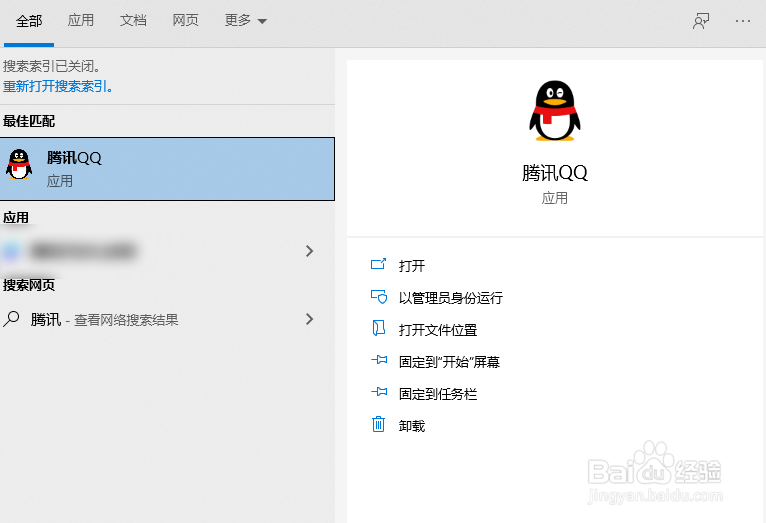
Task: Click the file location icon
Action: tap(379, 329)
